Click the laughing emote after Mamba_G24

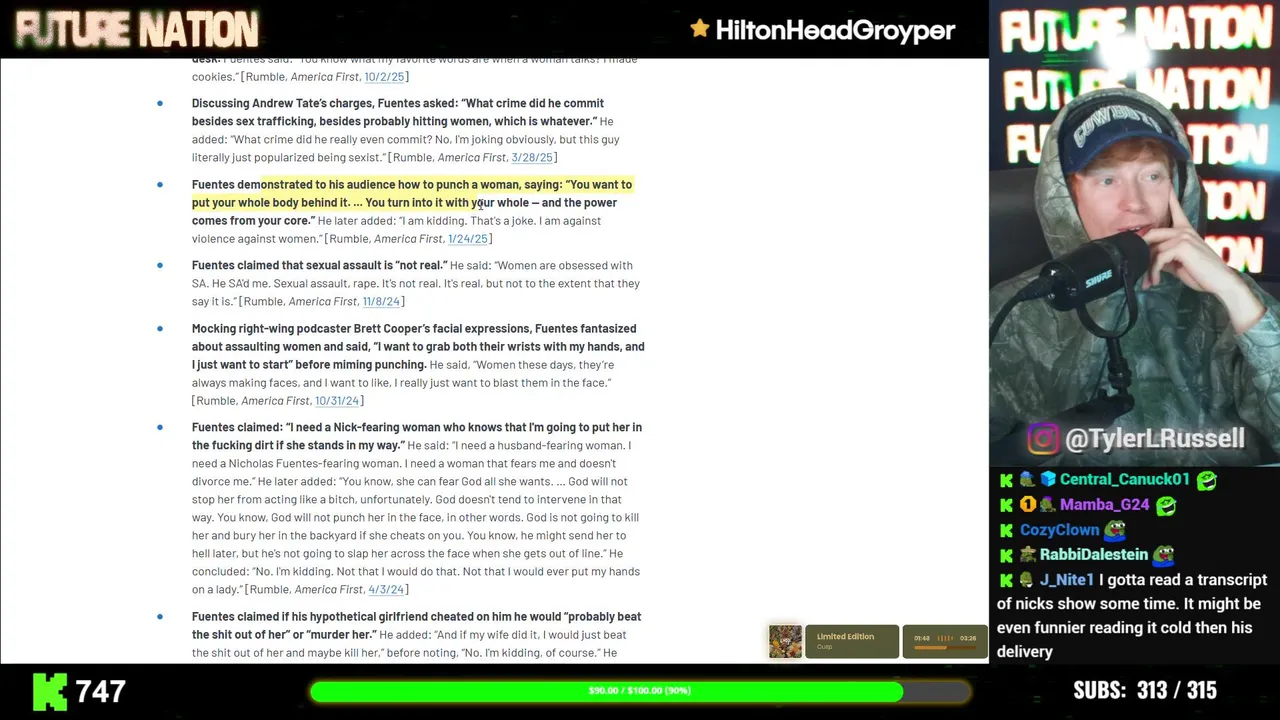pyautogui.click(x=1165, y=505)
